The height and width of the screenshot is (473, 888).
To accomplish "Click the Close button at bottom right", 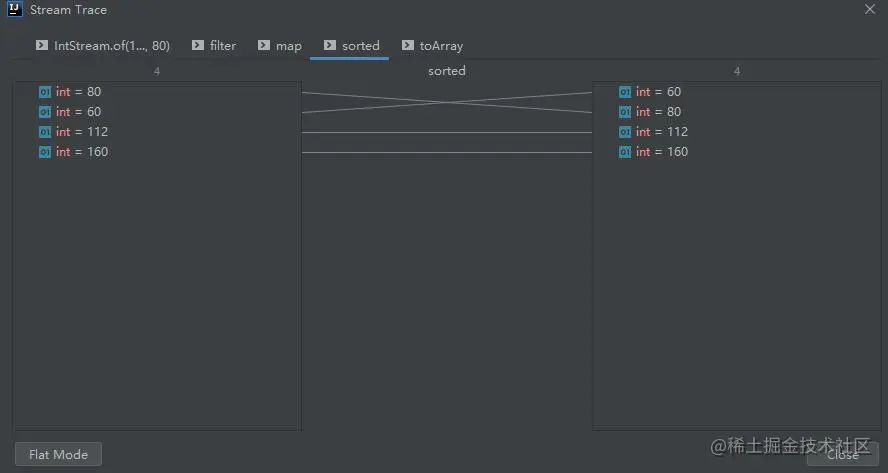I will pyautogui.click(x=843, y=454).
